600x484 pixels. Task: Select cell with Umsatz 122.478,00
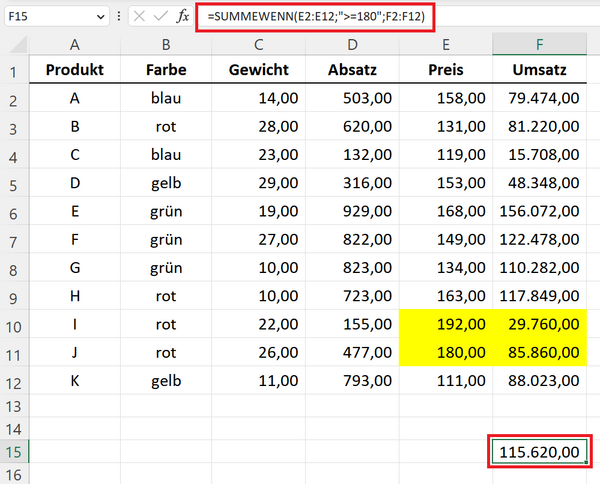tap(540, 240)
